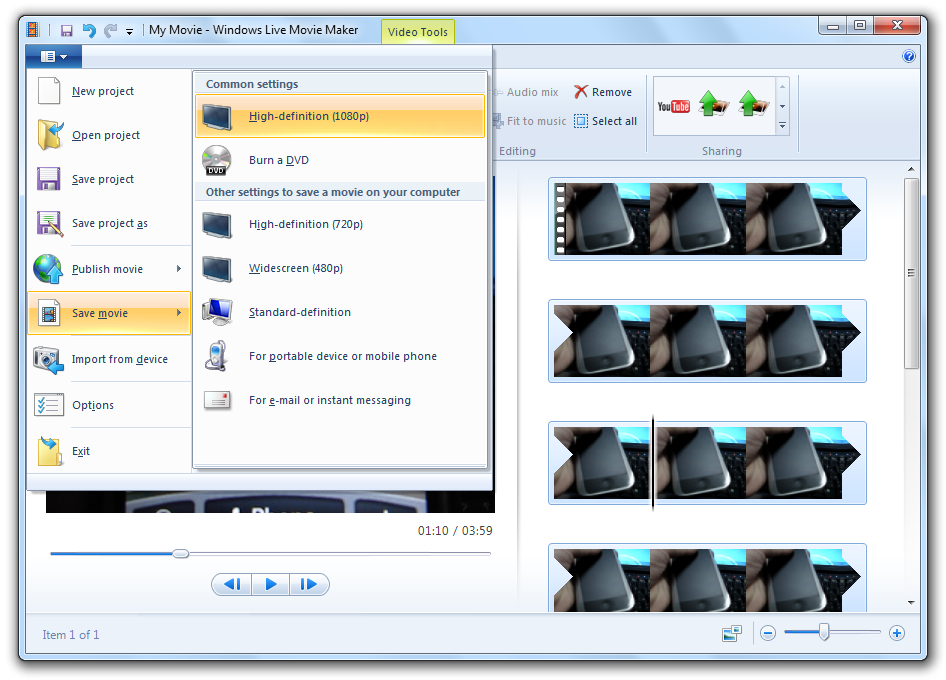Expand the Save movie submenu
Viewport: 946px width, 680px height.
click(109, 313)
